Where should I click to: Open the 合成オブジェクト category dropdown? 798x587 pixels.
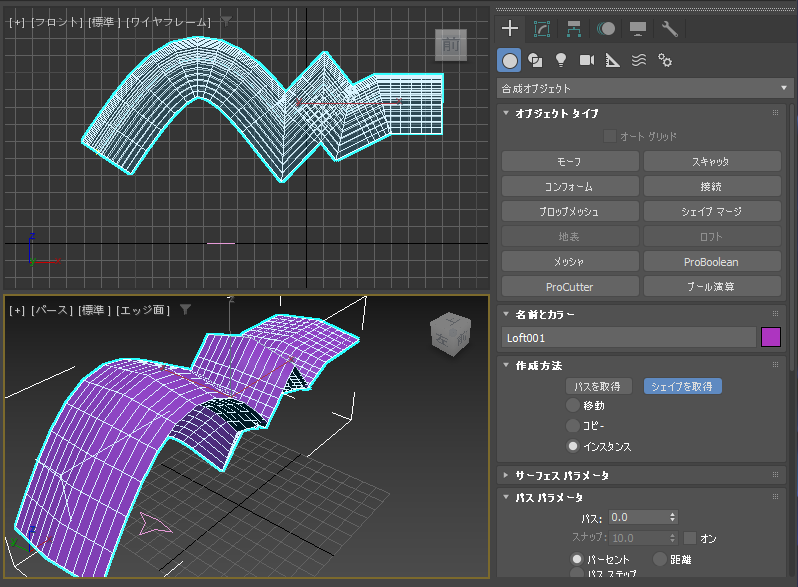click(644, 89)
